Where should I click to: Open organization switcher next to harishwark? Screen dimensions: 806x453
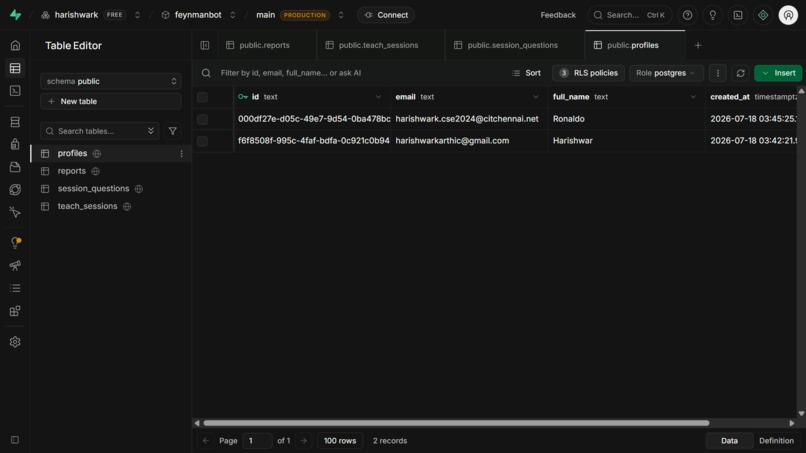137,15
